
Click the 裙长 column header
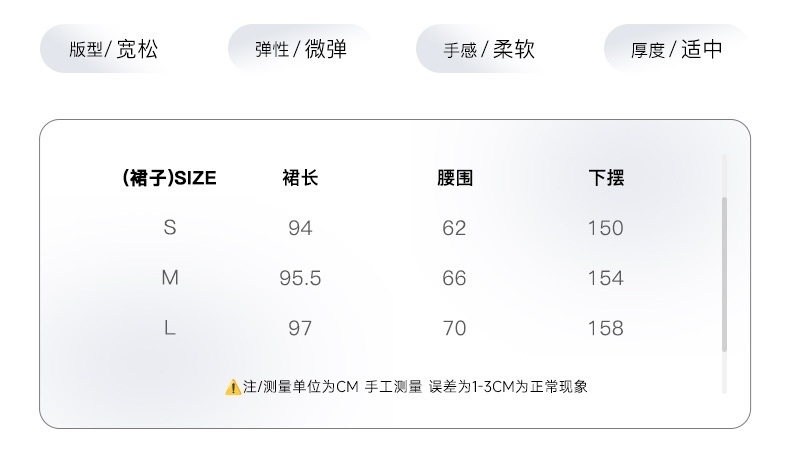coord(300,178)
